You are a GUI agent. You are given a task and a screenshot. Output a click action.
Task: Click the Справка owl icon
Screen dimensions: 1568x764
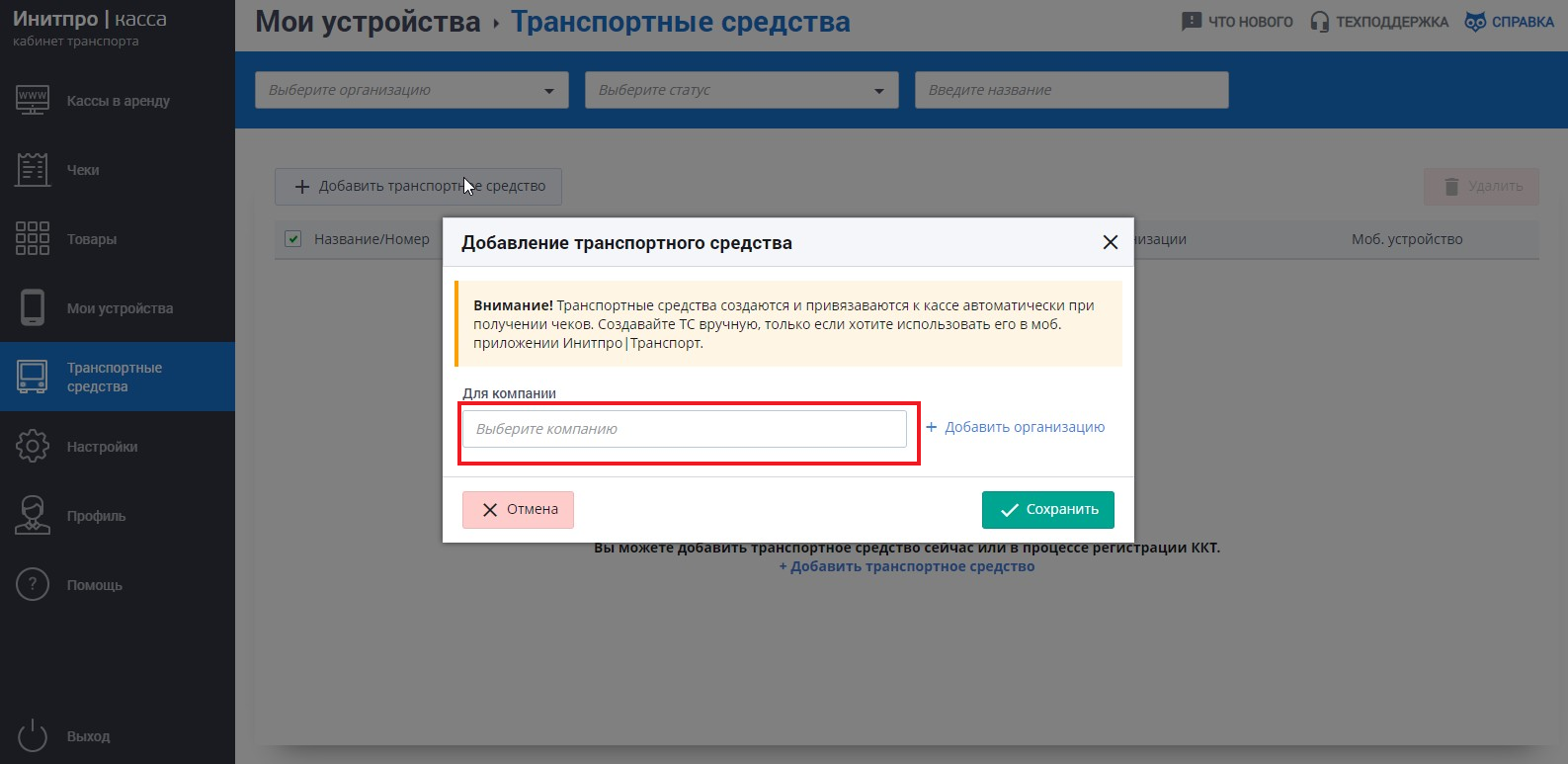pos(1475,21)
